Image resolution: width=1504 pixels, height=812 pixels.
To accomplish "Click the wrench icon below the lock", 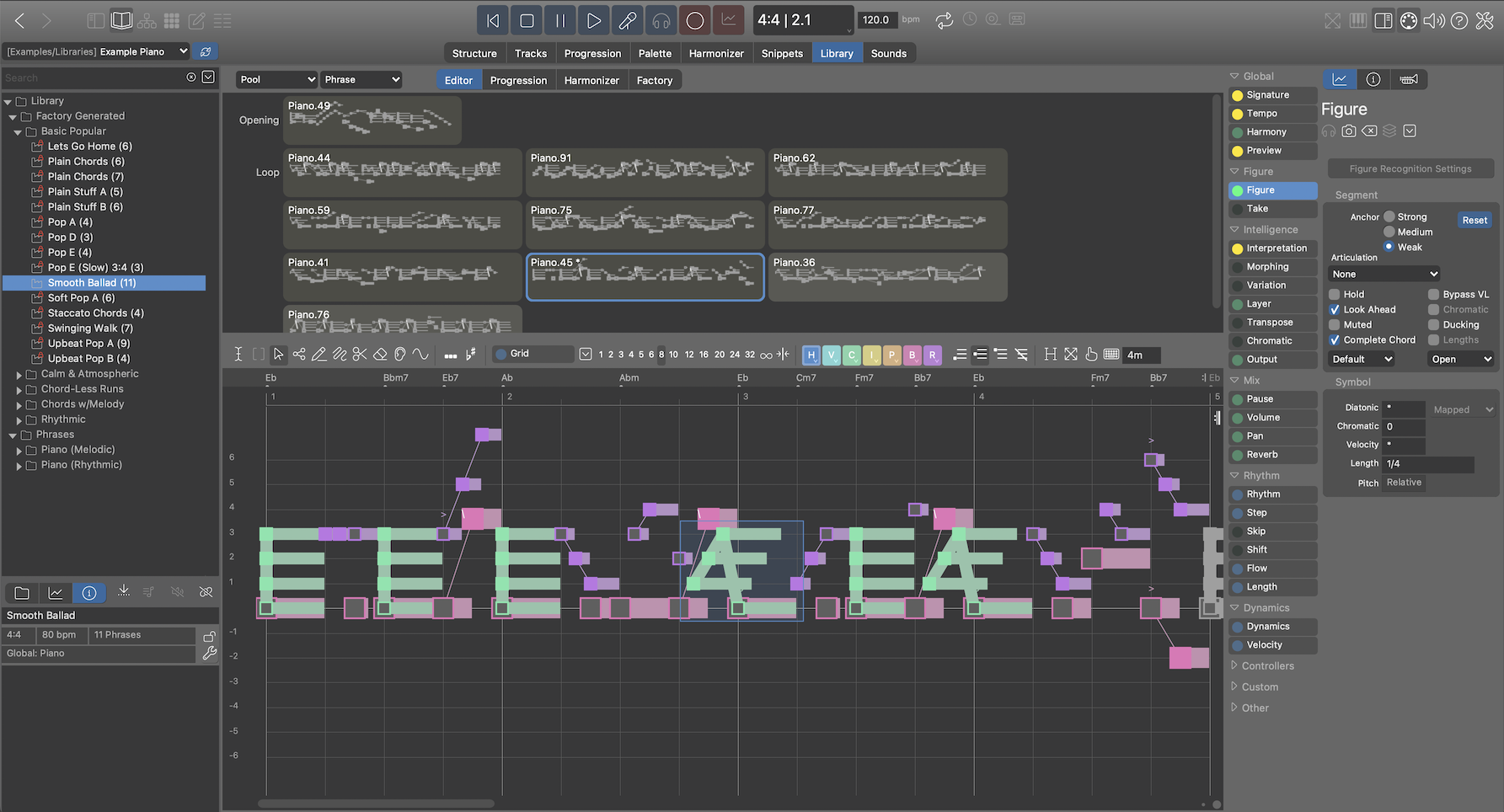I will pos(210,654).
